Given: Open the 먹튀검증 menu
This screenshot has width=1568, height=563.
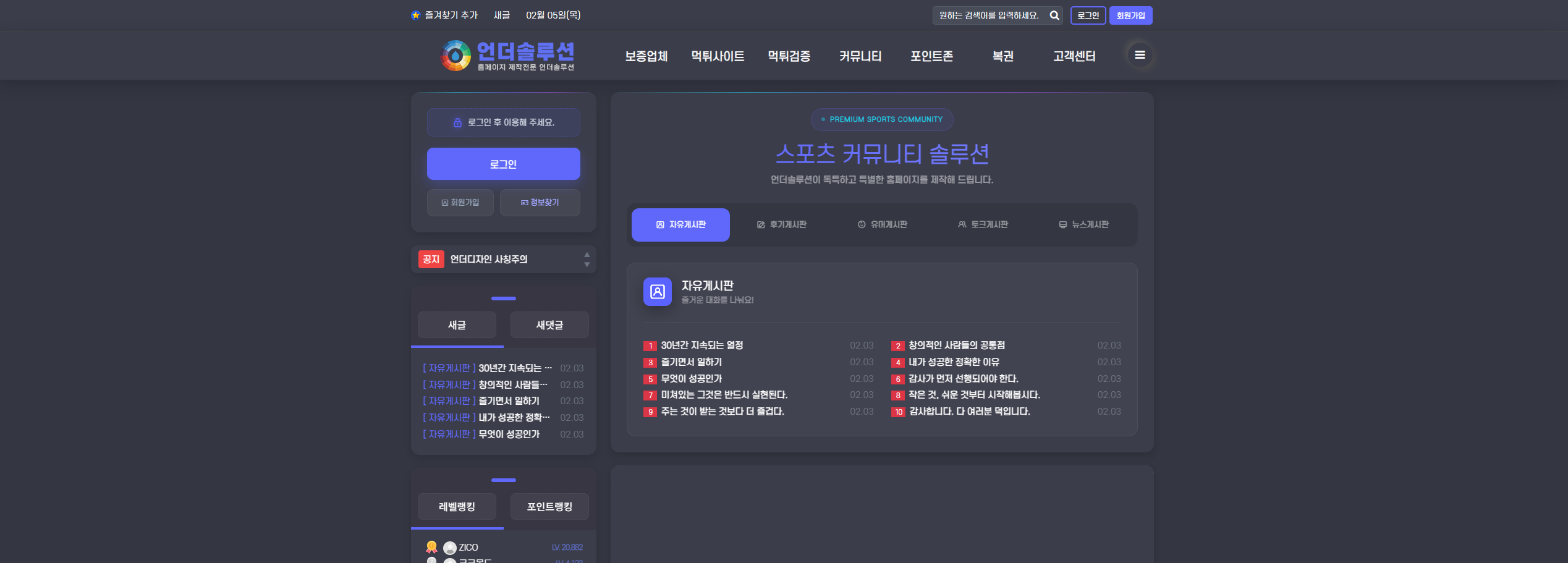Looking at the screenshot, I should point(789,56).
